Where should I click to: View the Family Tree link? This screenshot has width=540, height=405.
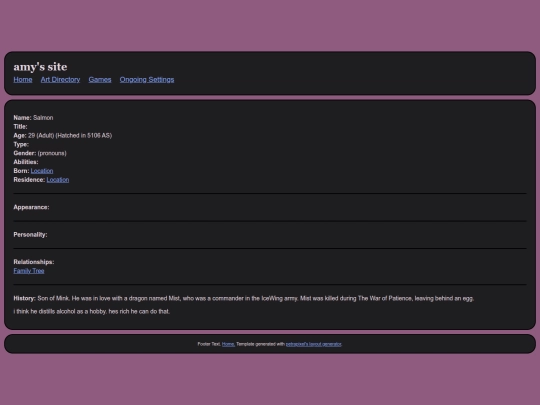29,271
